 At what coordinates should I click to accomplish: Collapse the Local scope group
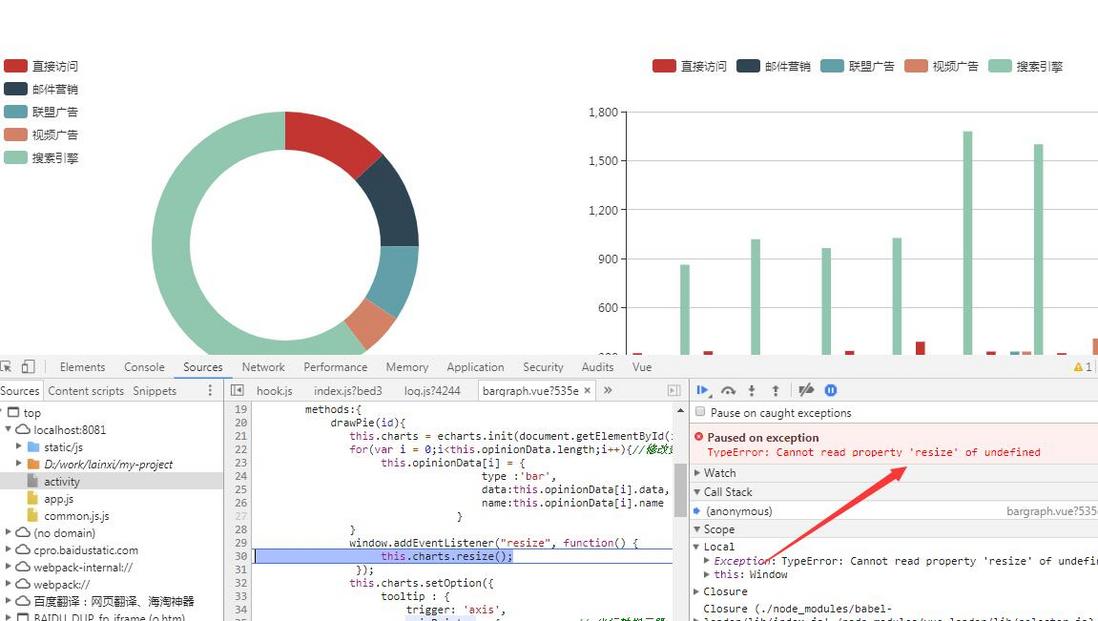click(697, 546)
